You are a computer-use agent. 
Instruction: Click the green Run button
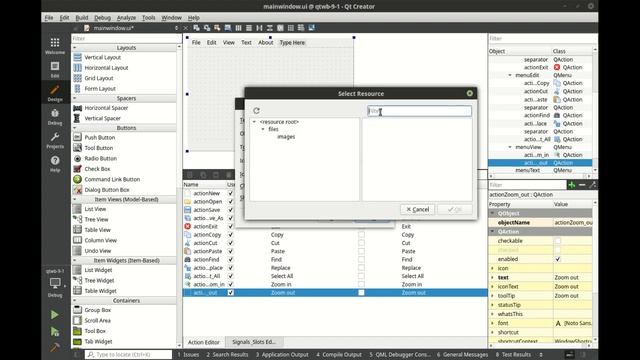click(x=55, y=315)
